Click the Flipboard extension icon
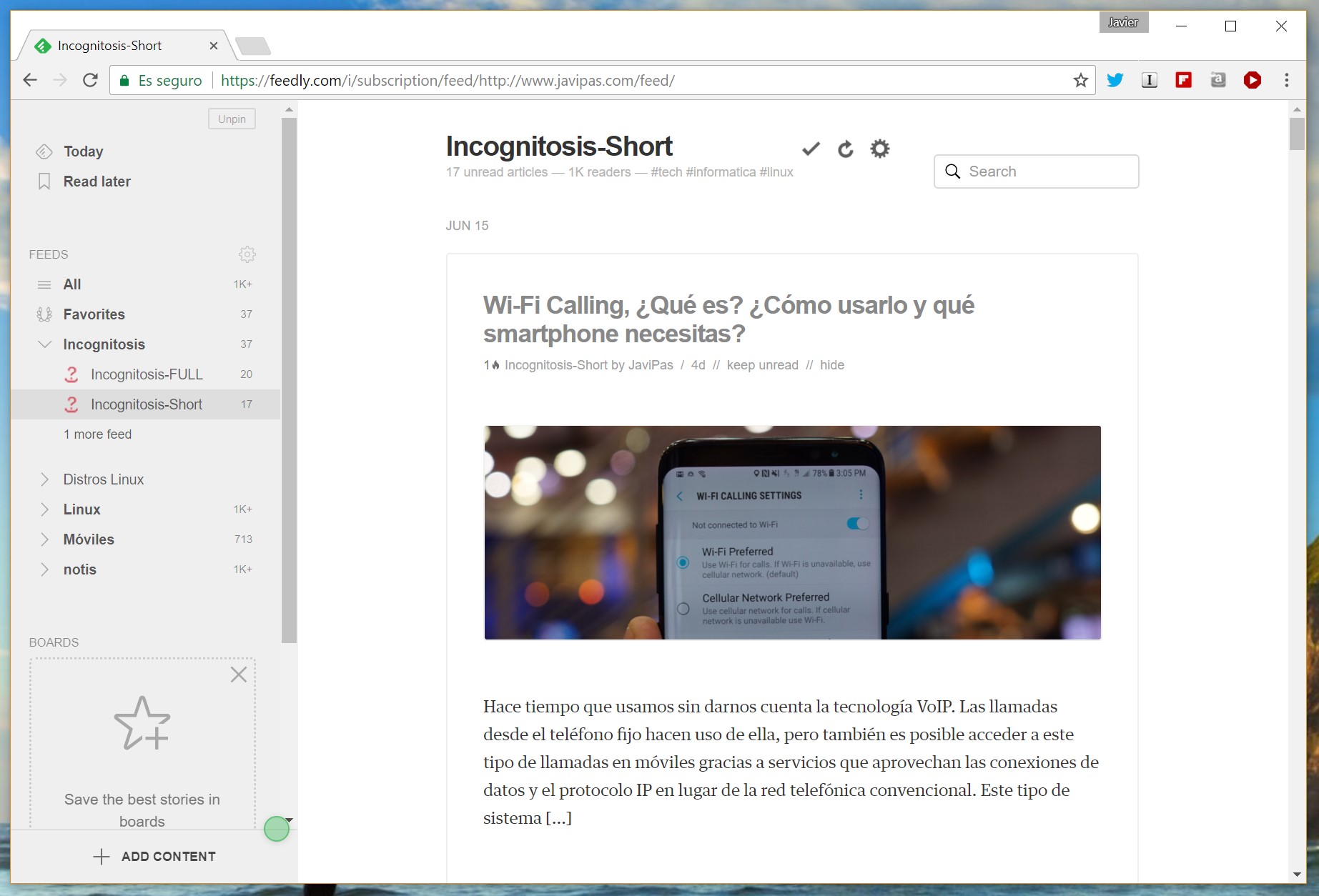 (1183, 80)
